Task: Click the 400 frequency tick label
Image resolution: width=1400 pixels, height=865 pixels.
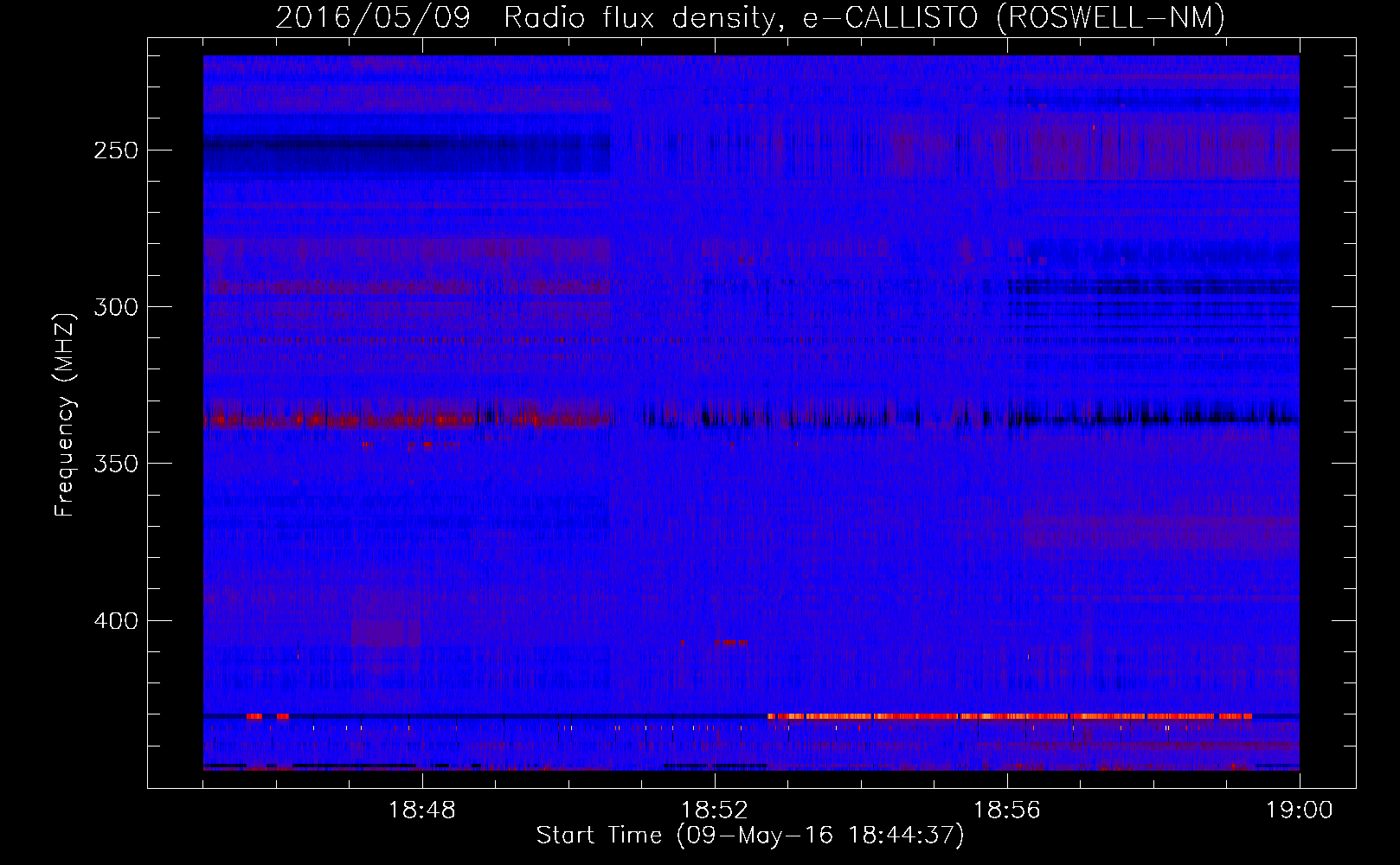Action: click(x=116, y=621)
